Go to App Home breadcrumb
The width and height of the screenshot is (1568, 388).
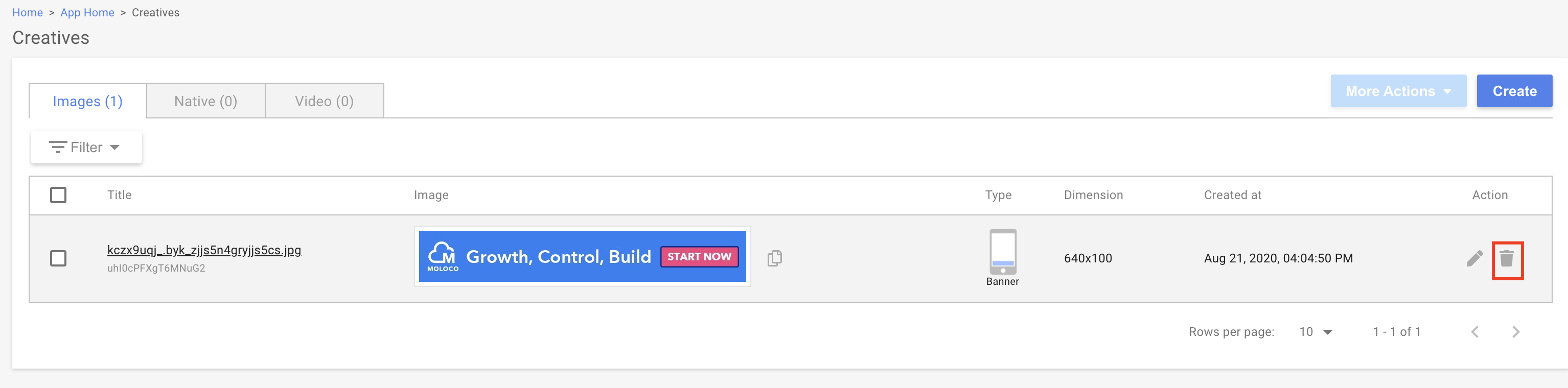click(x=87, y=13)
